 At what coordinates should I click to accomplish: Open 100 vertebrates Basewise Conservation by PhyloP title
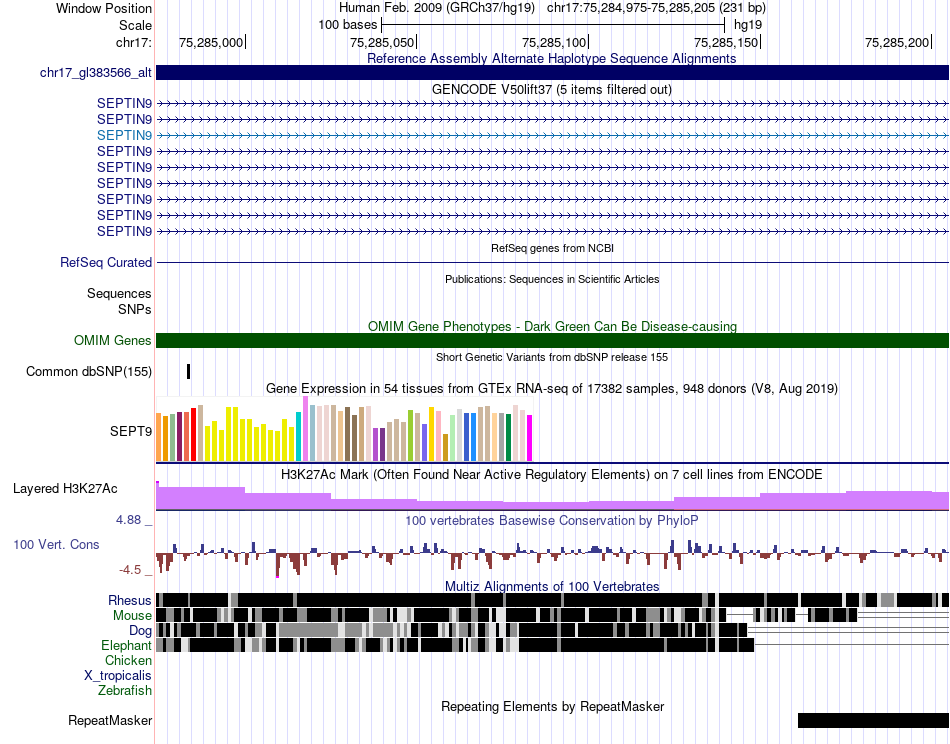[x=552, y=520]
